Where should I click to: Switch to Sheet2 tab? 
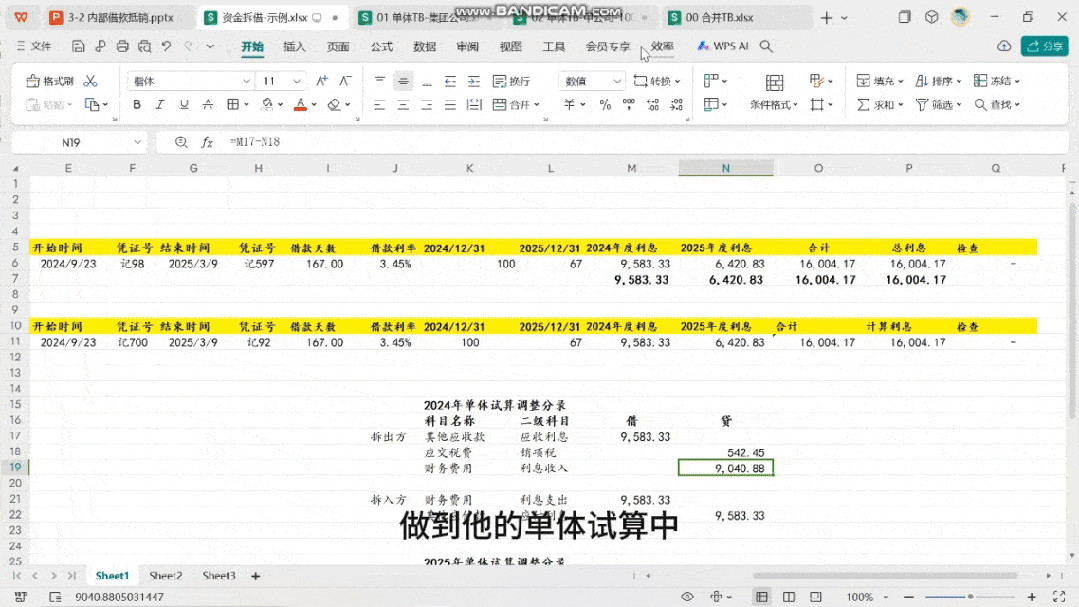coord(166,575)
